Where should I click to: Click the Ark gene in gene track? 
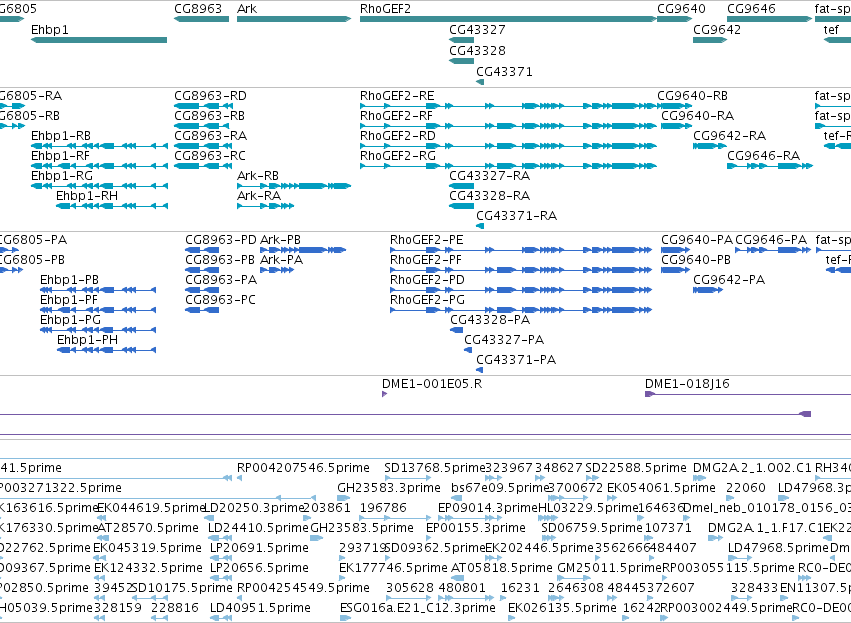pos(294,19)
